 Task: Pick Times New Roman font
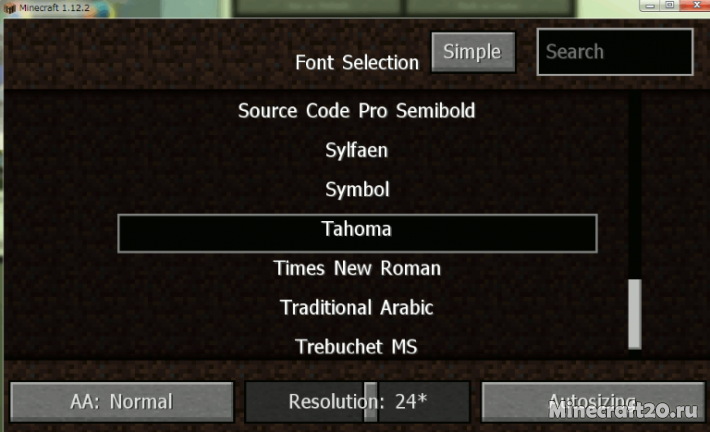tap(357, 269)
